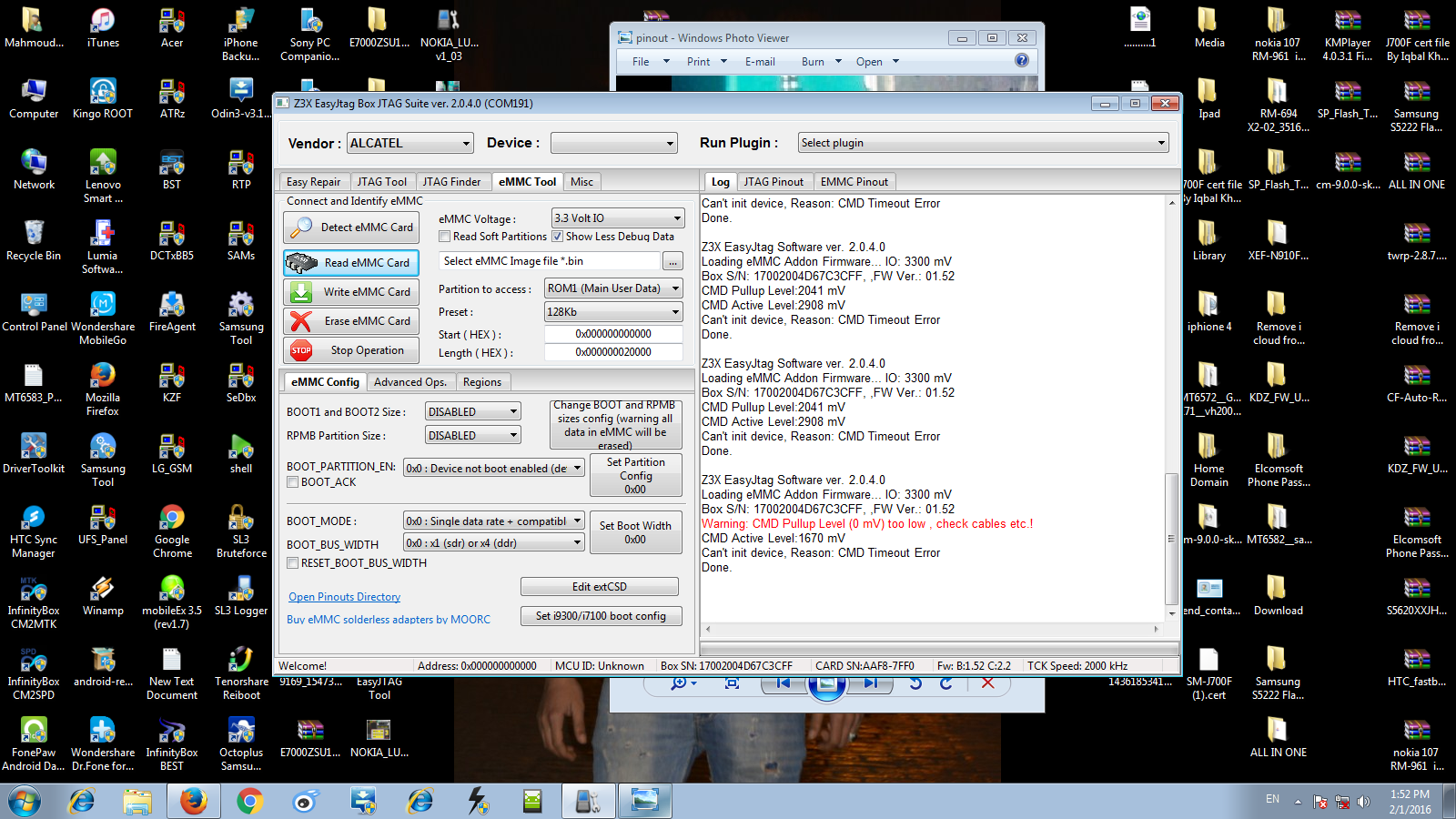Open Winamp desktop icon
Viewport: 1456px width, 819px height.
click(103, 596)
